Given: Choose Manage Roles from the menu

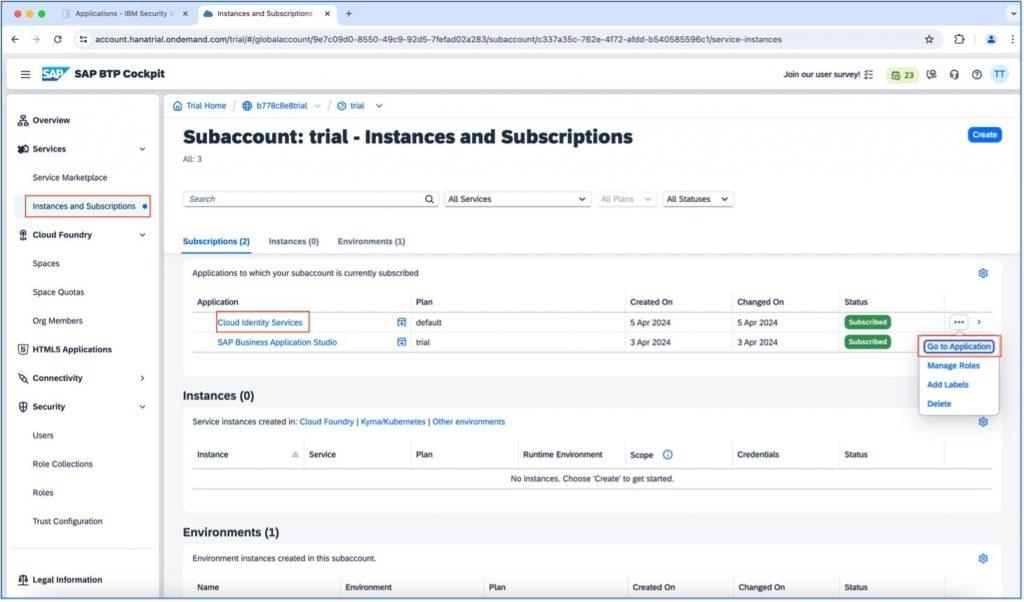Looking at the screenshot, I should [953, 366].
